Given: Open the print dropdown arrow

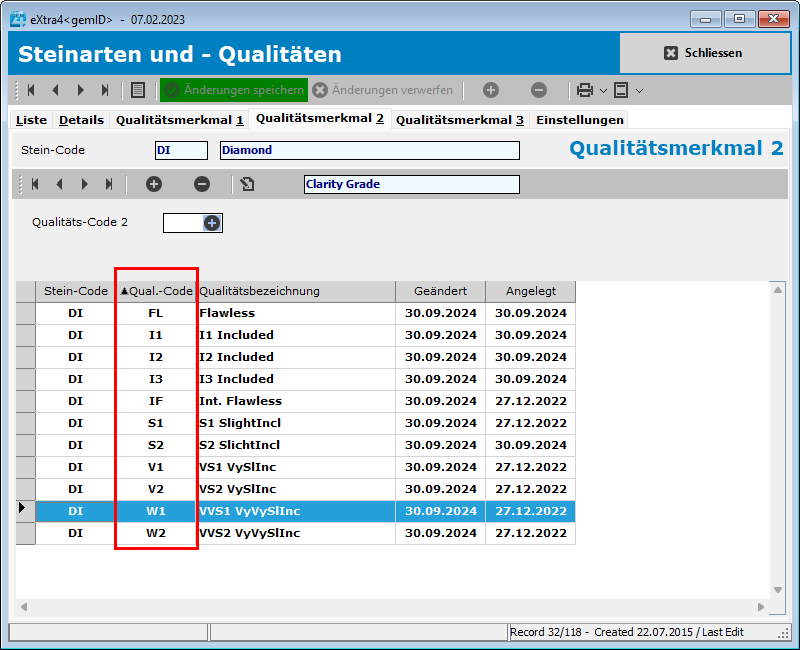Looking at the screenshot, I should pyautogui.click(x=604, y=91).
